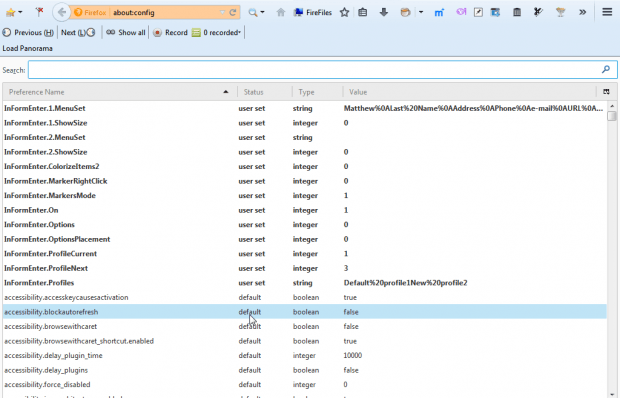
Task: Sort by the Value column header
Action: point(469,92)
